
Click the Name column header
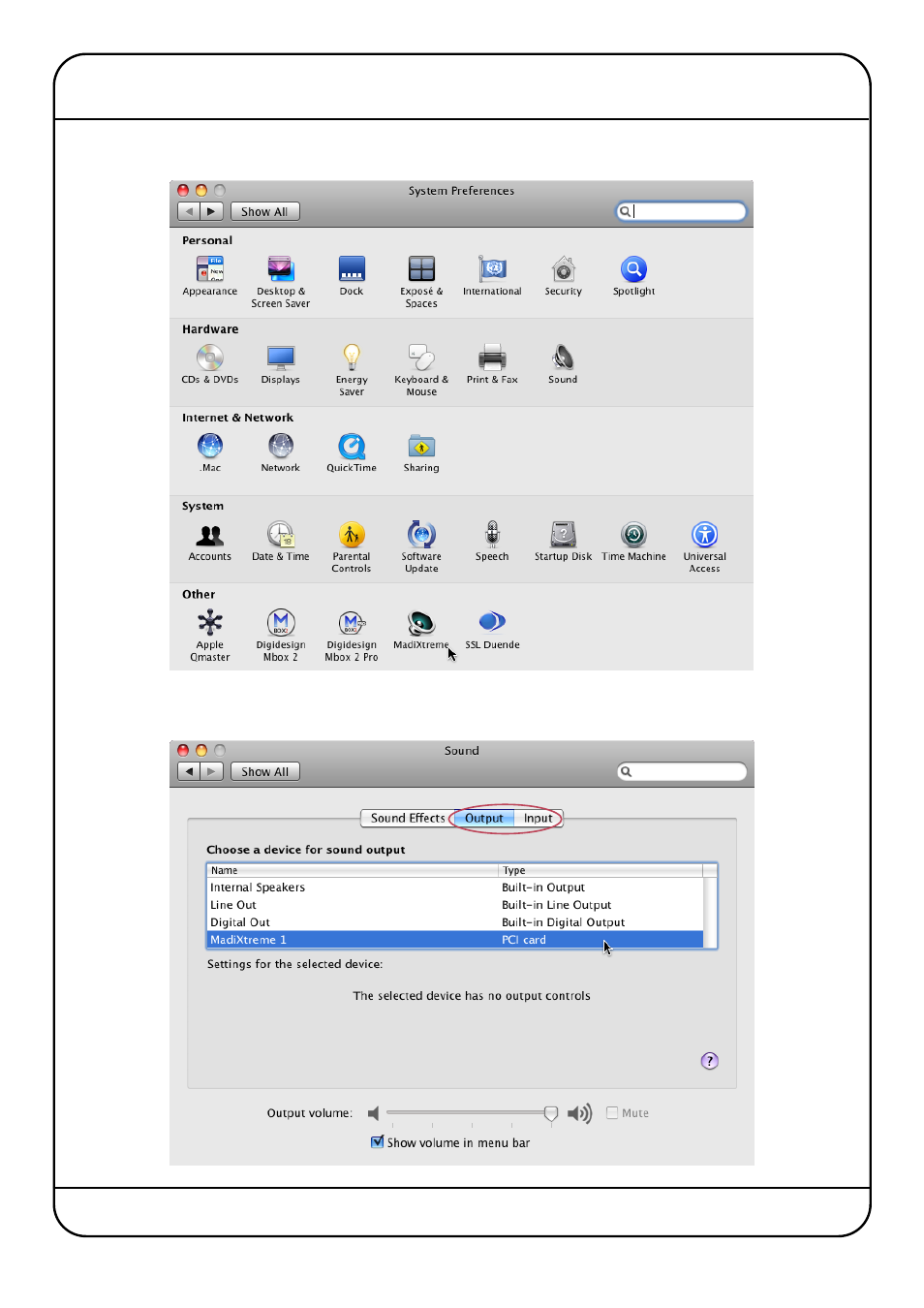pos(353,870)
